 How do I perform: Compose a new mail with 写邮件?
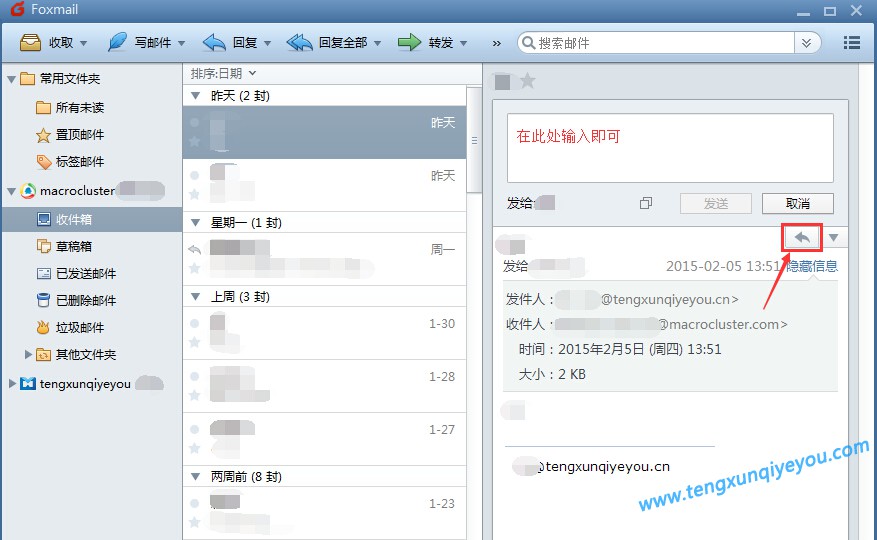(x=139, y=43)
